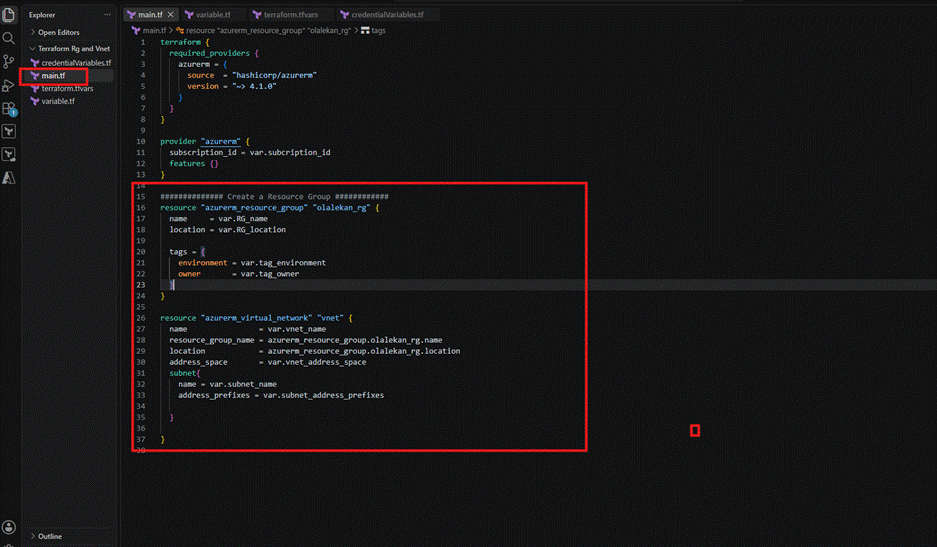Click var.vnet_name on line 27
The width and height of the screenshot is (937, 547).
[296, 329]
